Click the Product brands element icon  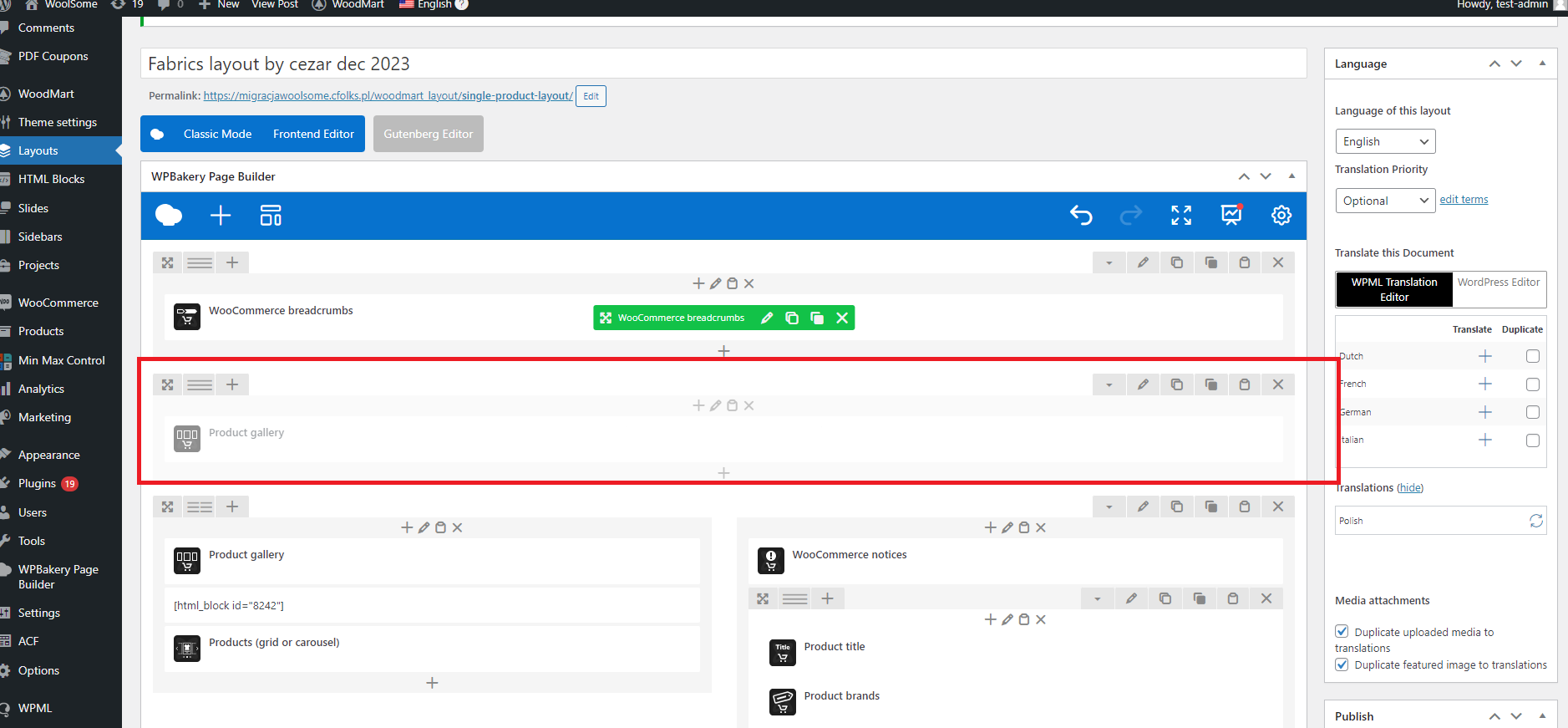[x=783, y=702]
